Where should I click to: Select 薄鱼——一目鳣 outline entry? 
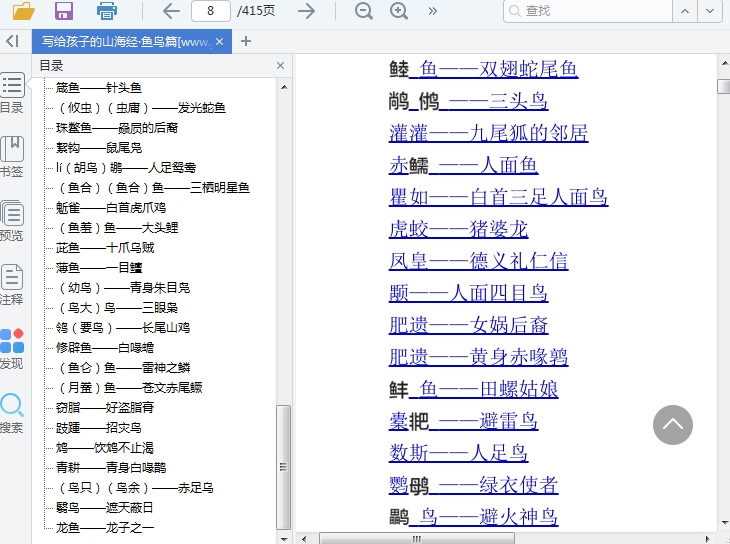pyautogui.click(x=99, y=268)
